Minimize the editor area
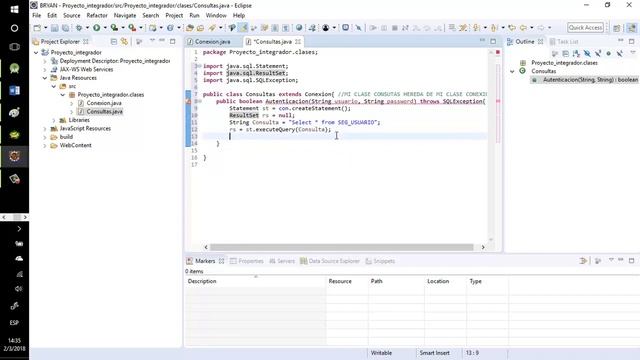 pos(482,41)
